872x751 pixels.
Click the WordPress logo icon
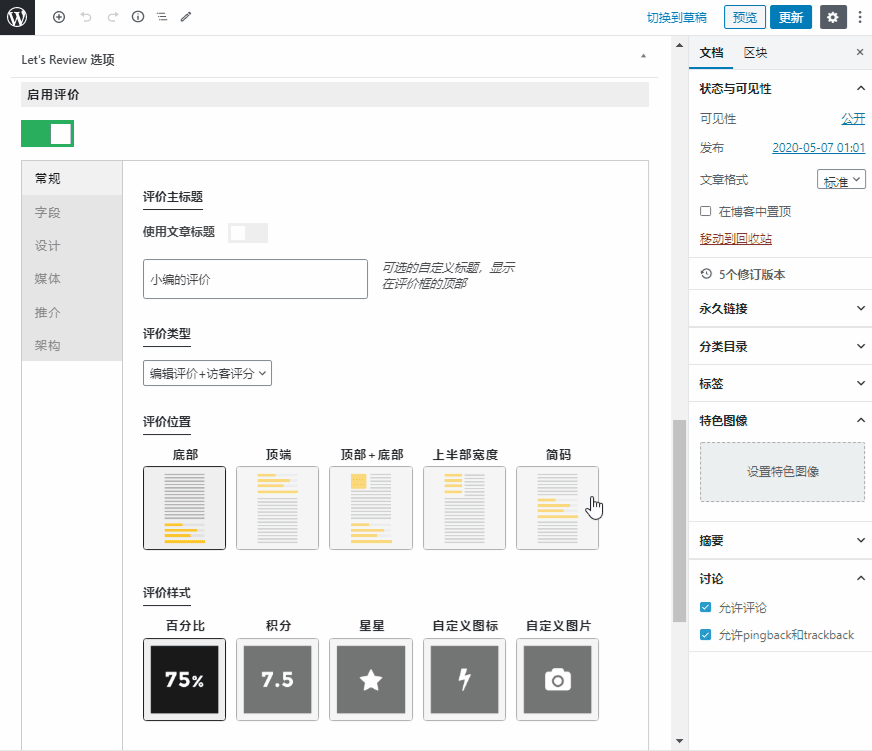[x=17, y=17]
